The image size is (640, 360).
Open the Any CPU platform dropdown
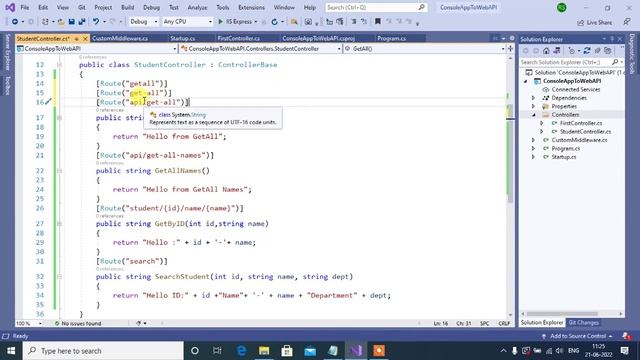pyautogui.click(x=188, y=22)
